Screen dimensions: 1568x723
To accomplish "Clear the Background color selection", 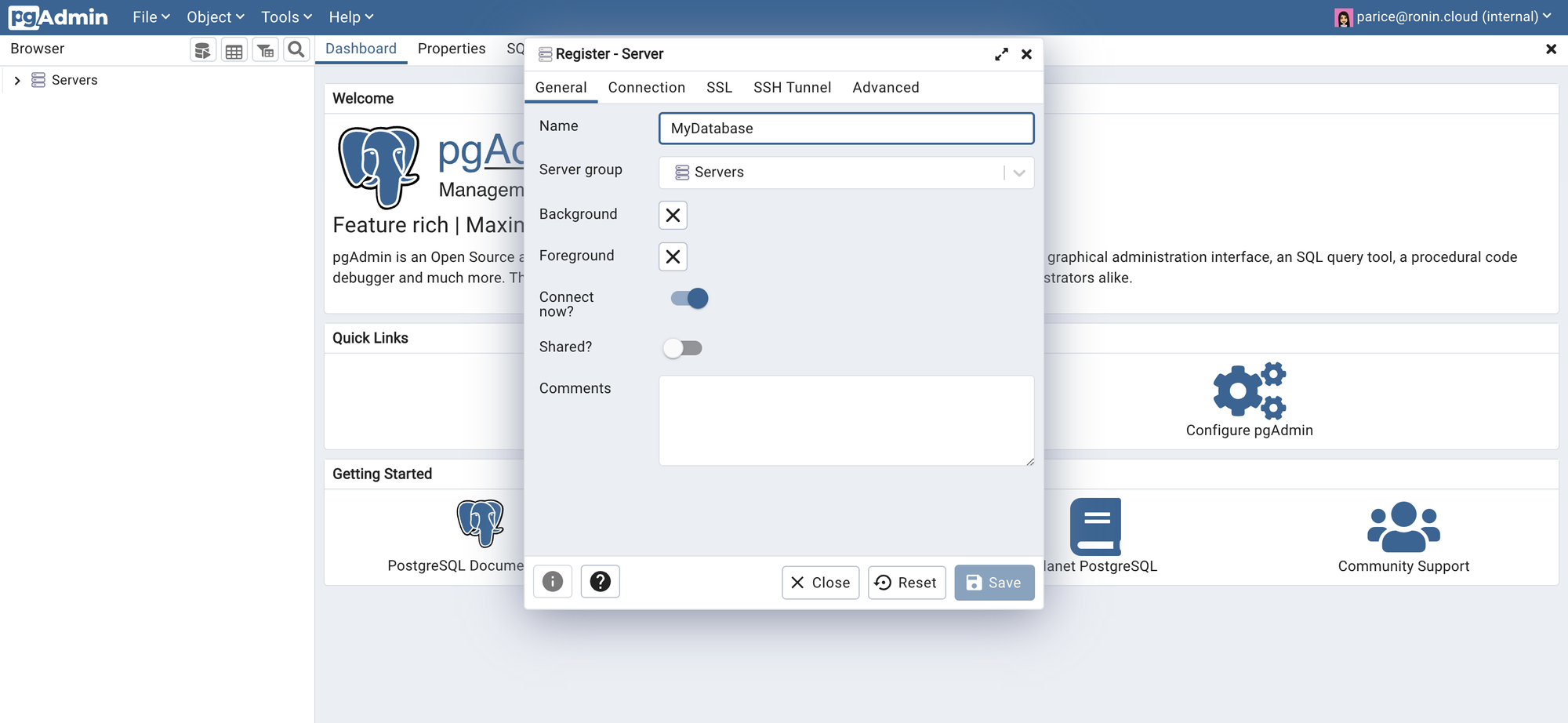I will [673, 216].
